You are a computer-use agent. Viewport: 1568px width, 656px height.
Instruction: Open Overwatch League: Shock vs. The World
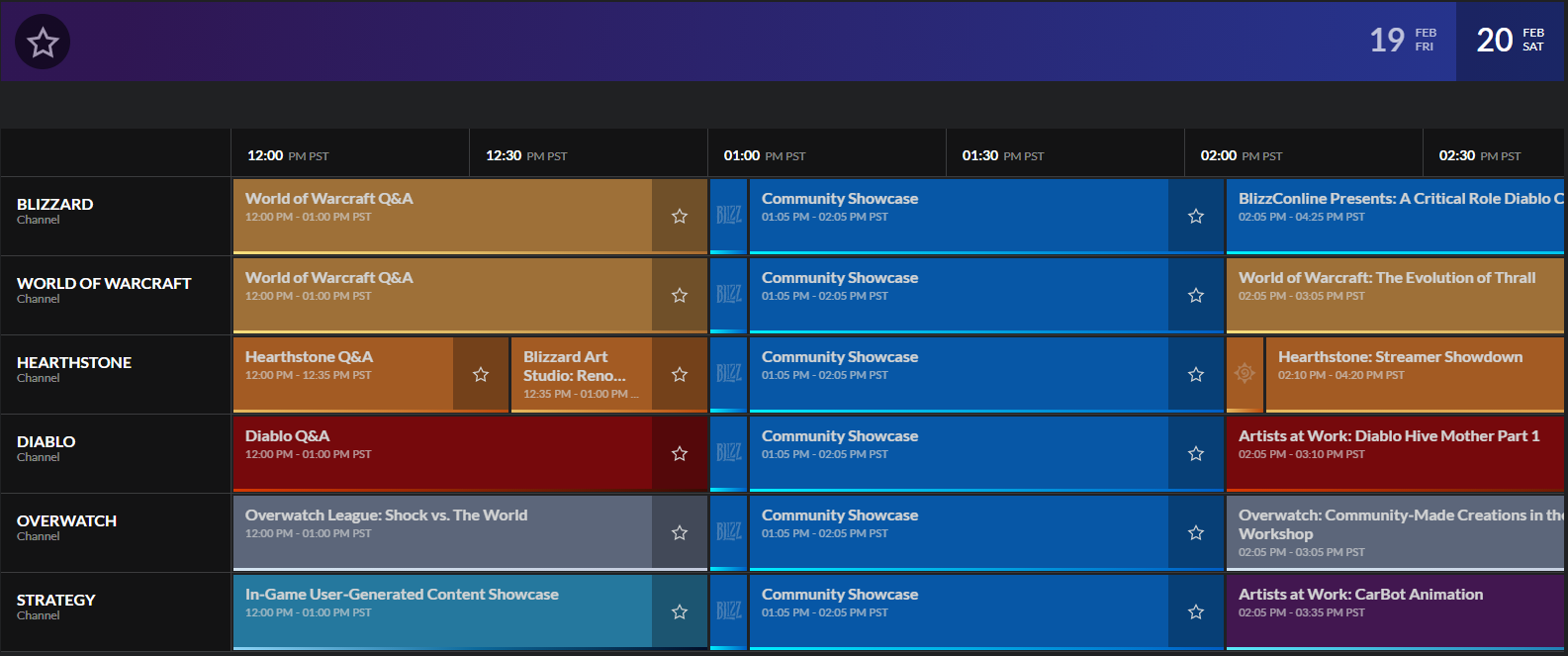[442, 532]
